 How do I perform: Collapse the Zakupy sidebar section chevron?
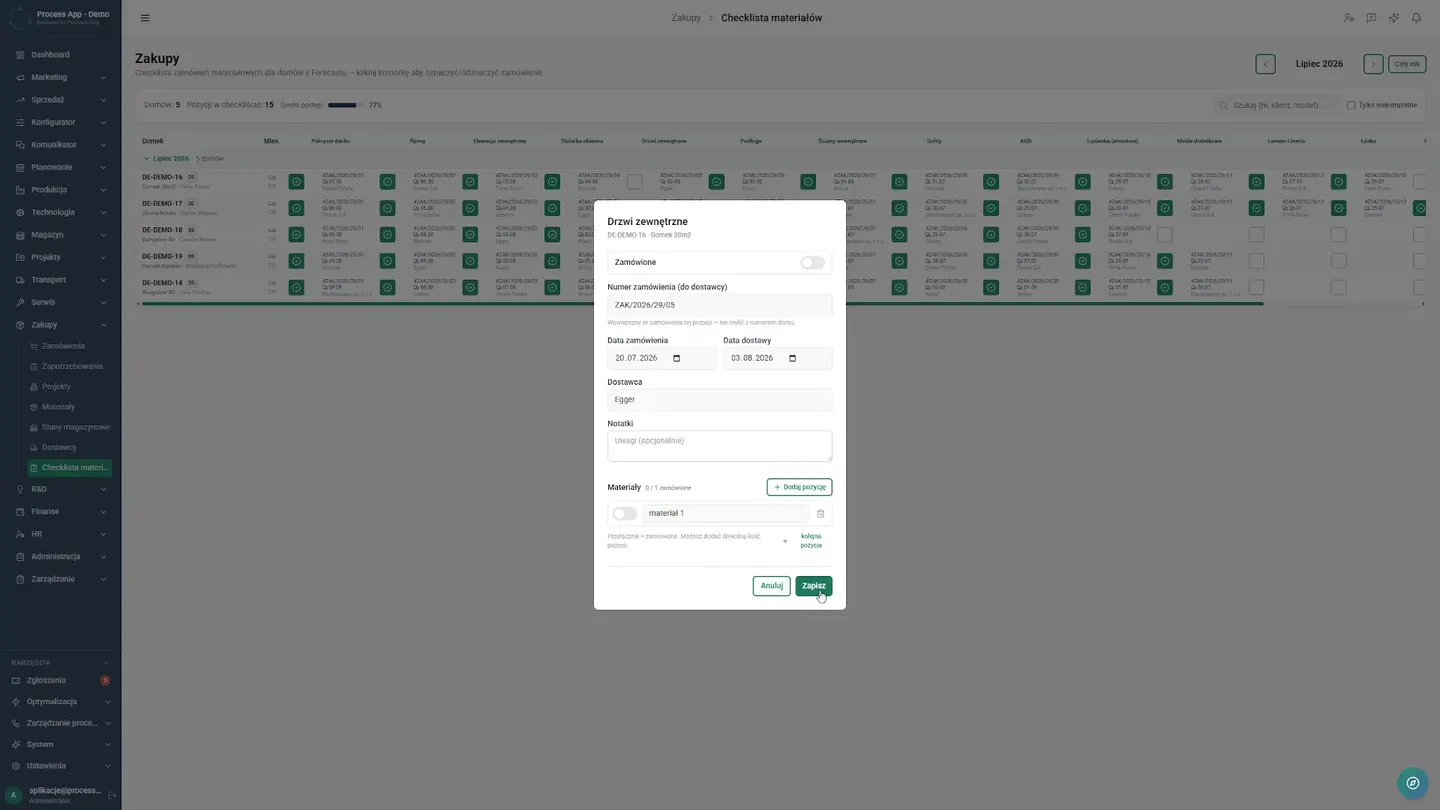pyautogui.click(x=103, y=325)
